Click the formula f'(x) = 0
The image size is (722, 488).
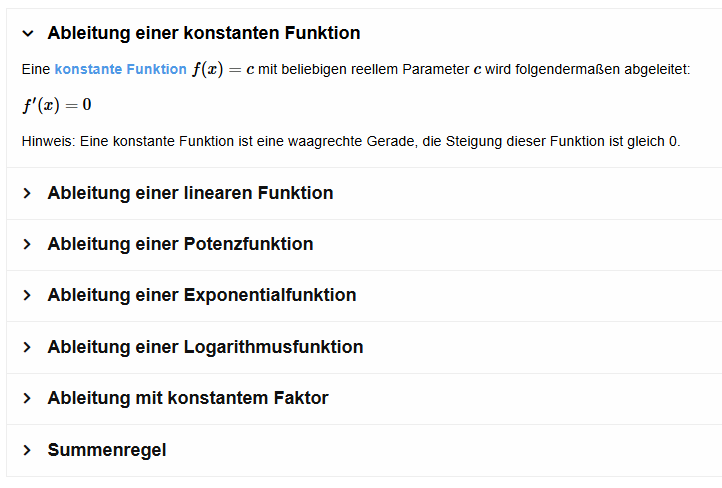(56, 106)
